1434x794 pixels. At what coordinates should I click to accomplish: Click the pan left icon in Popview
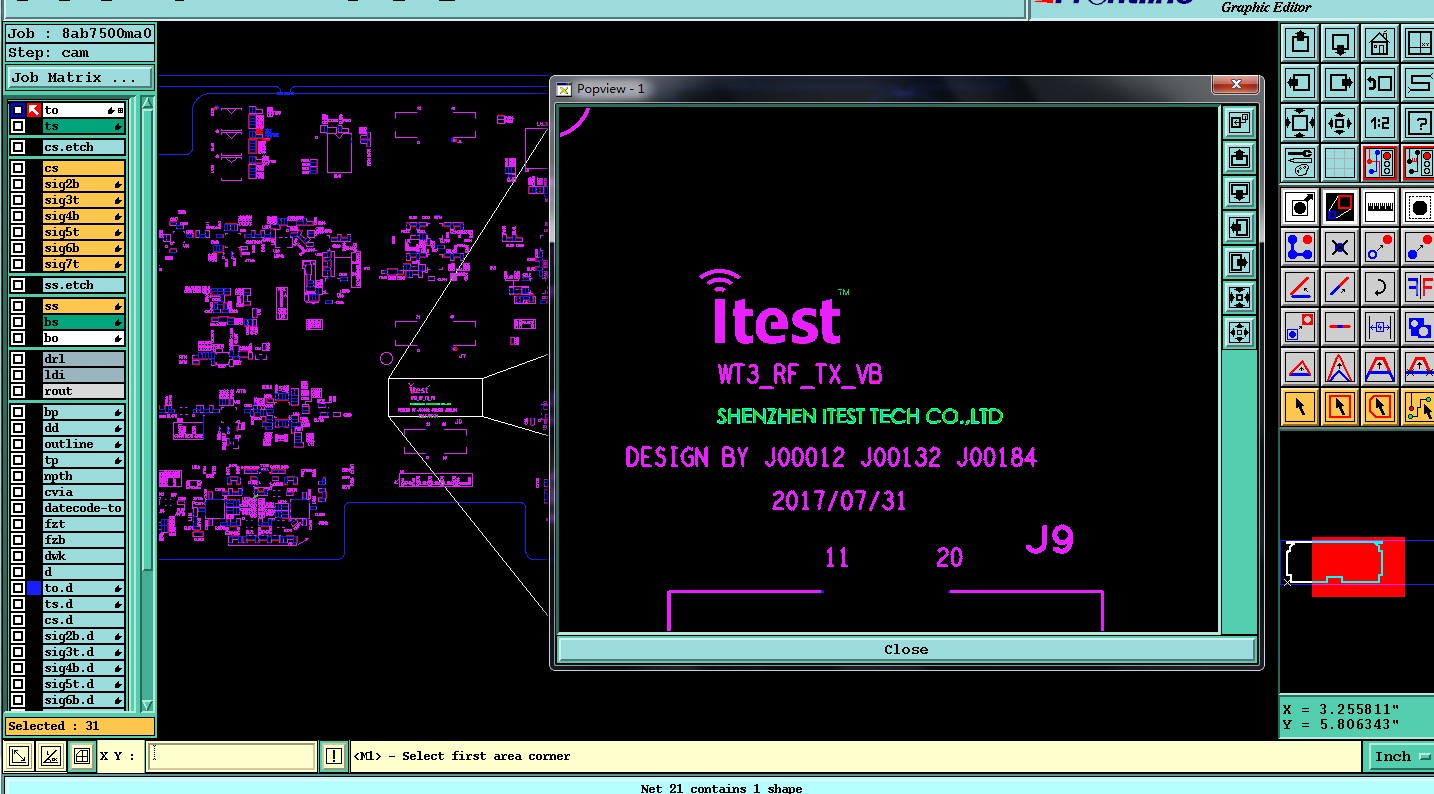(1240, 227)
